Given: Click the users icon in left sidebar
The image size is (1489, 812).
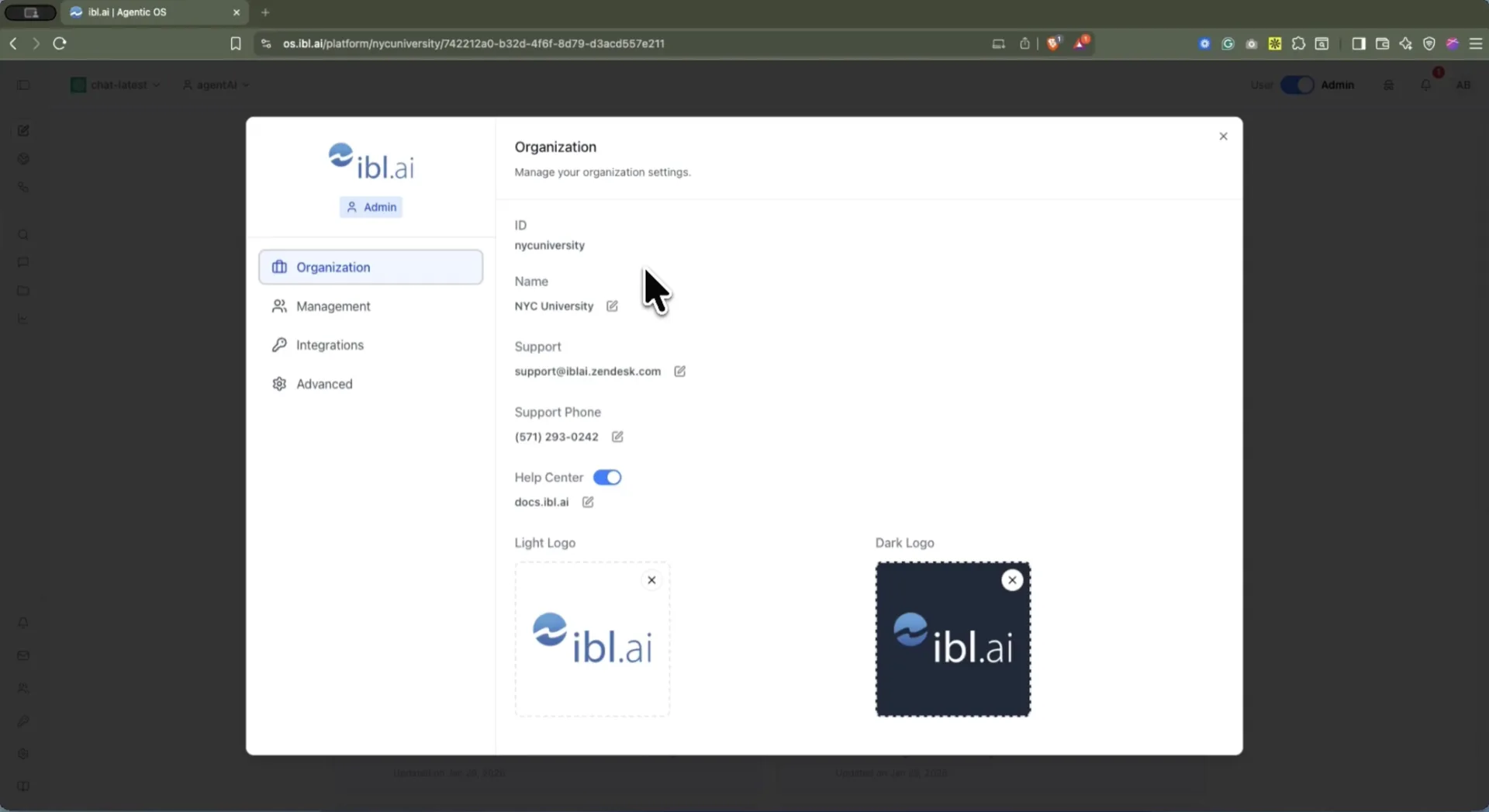Looking at the screenshot, I should click(23, 688).
